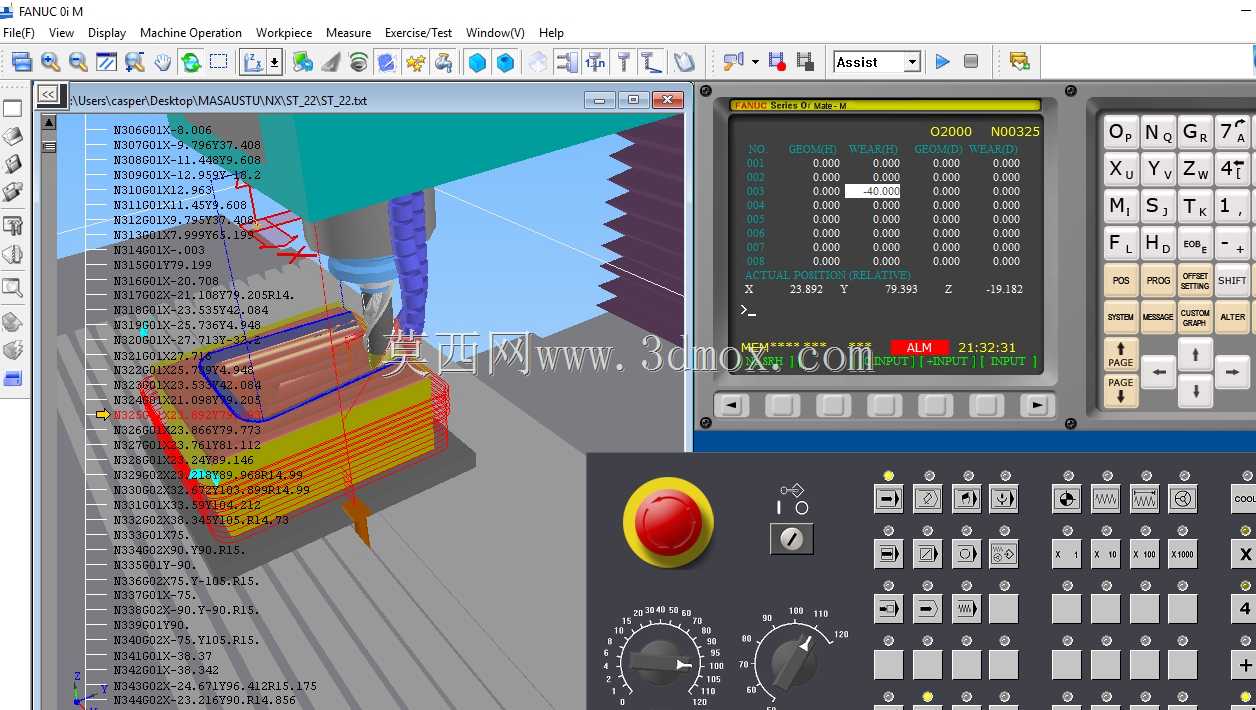This screenshot has width=1256, height=710.
Task: Toggle the edit mode pencil button
Action: pyautogui.click(x=927, y=498)
